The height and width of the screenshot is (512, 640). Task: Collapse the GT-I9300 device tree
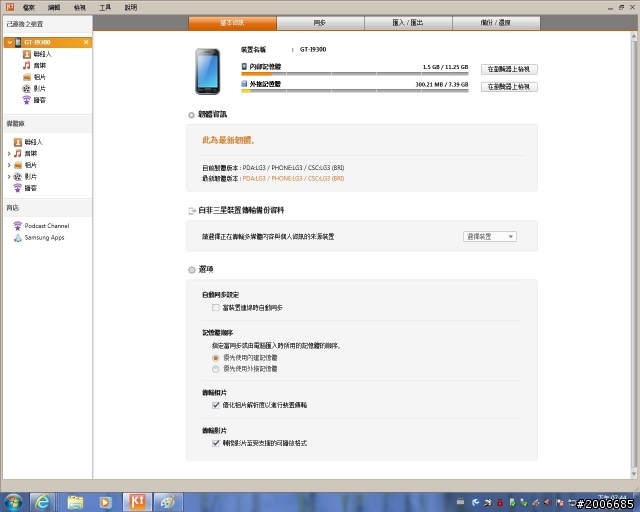[x=9, y=42]
